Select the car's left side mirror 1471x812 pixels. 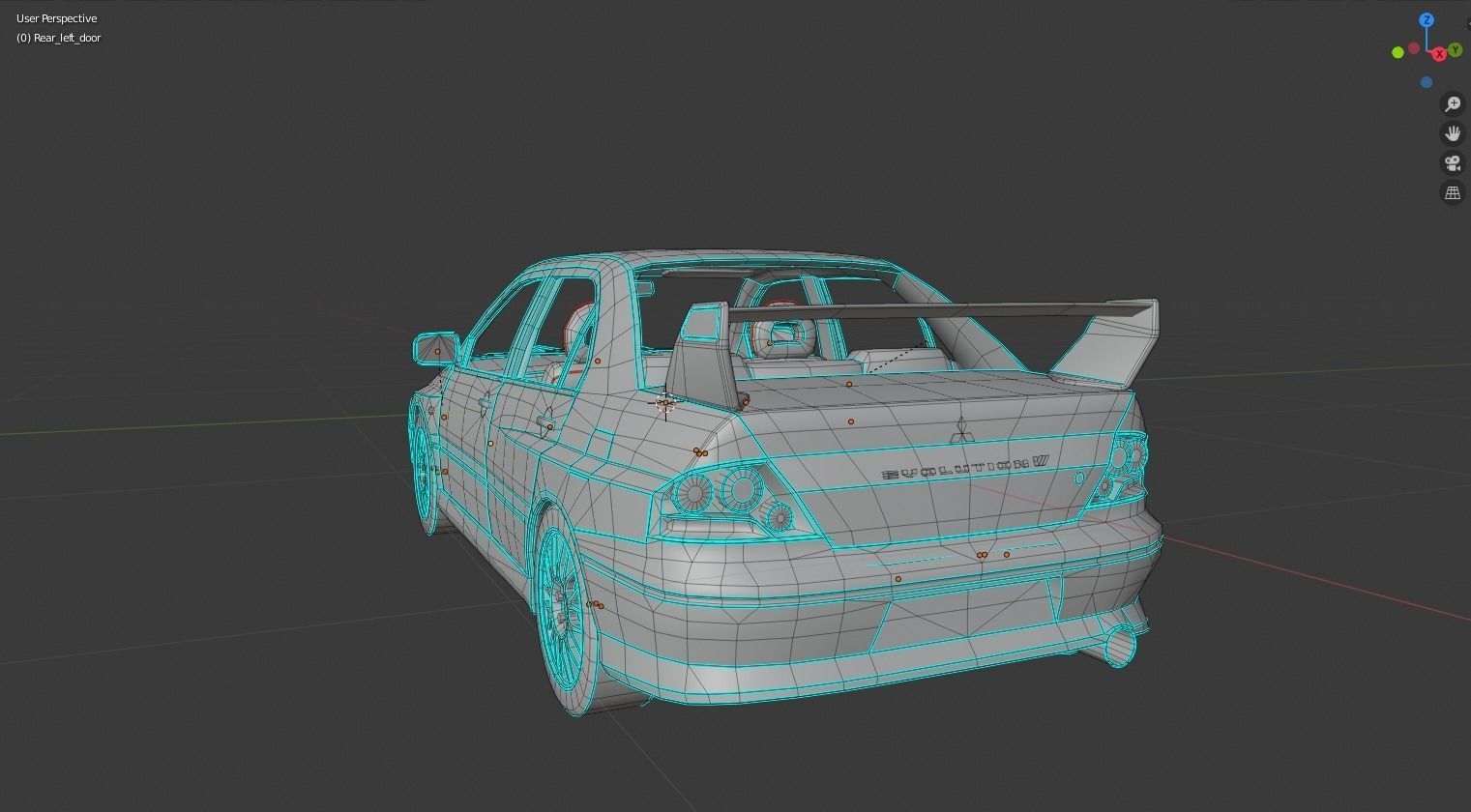pyautogui.click(x=436, y=348)
